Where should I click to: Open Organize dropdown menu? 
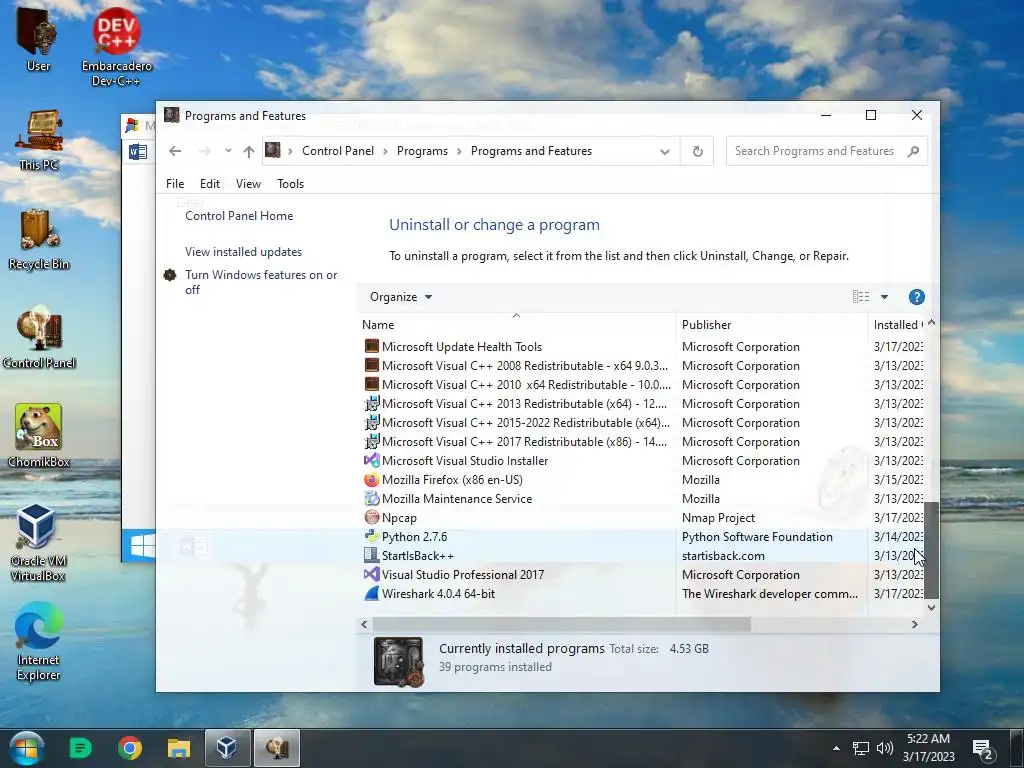[401, 297]
